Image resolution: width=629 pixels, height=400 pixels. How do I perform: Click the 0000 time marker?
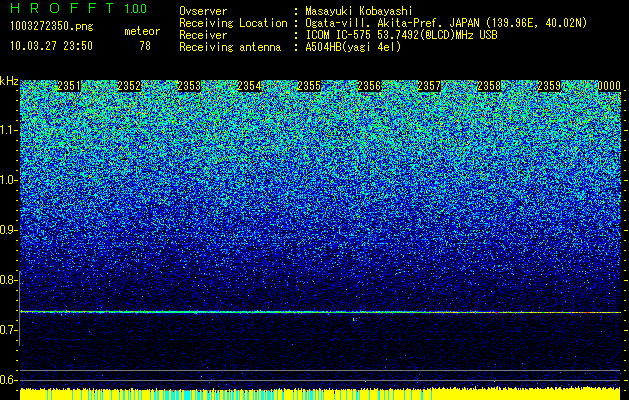click(609, 86)
